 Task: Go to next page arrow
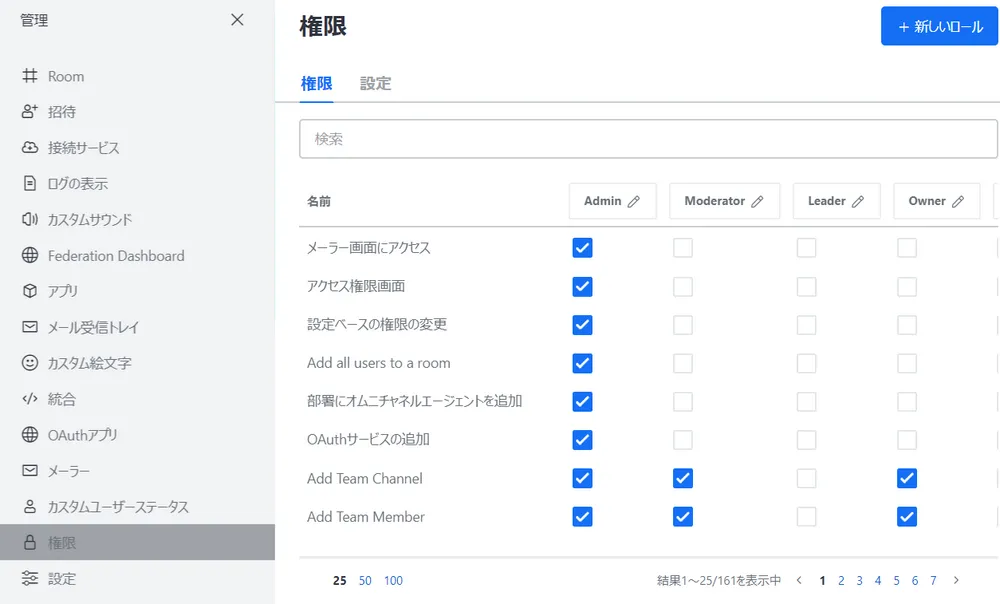(956, 580)
